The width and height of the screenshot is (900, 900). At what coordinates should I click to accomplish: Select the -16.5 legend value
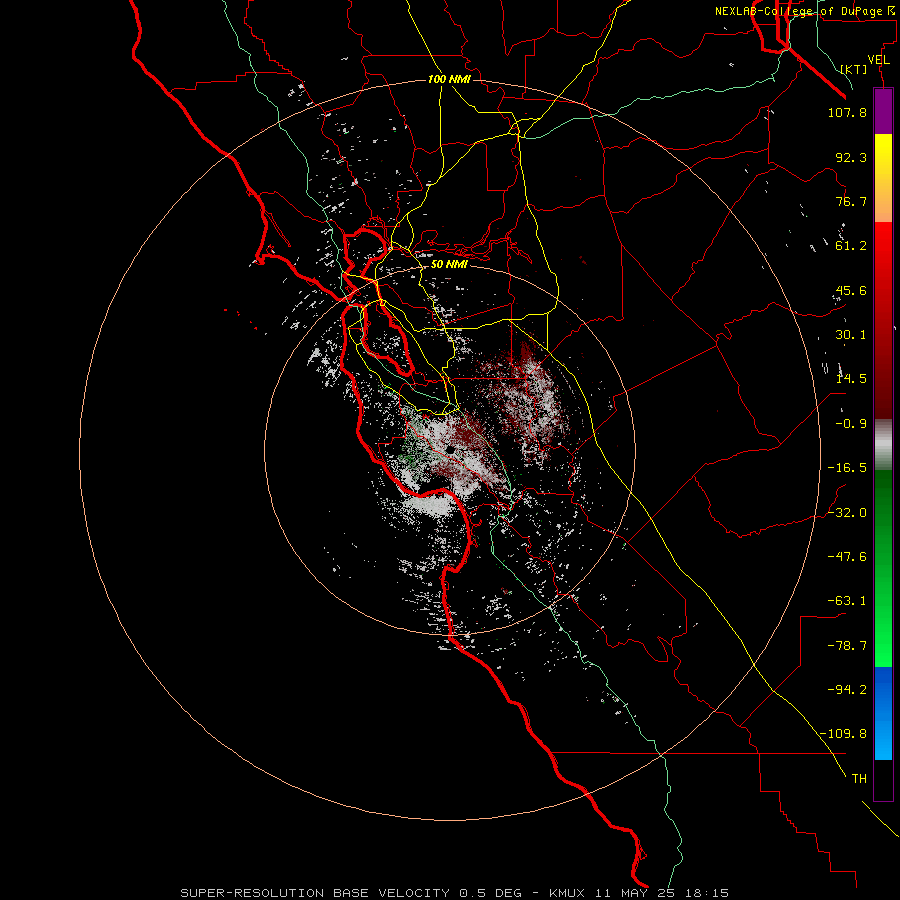(847, 468)
